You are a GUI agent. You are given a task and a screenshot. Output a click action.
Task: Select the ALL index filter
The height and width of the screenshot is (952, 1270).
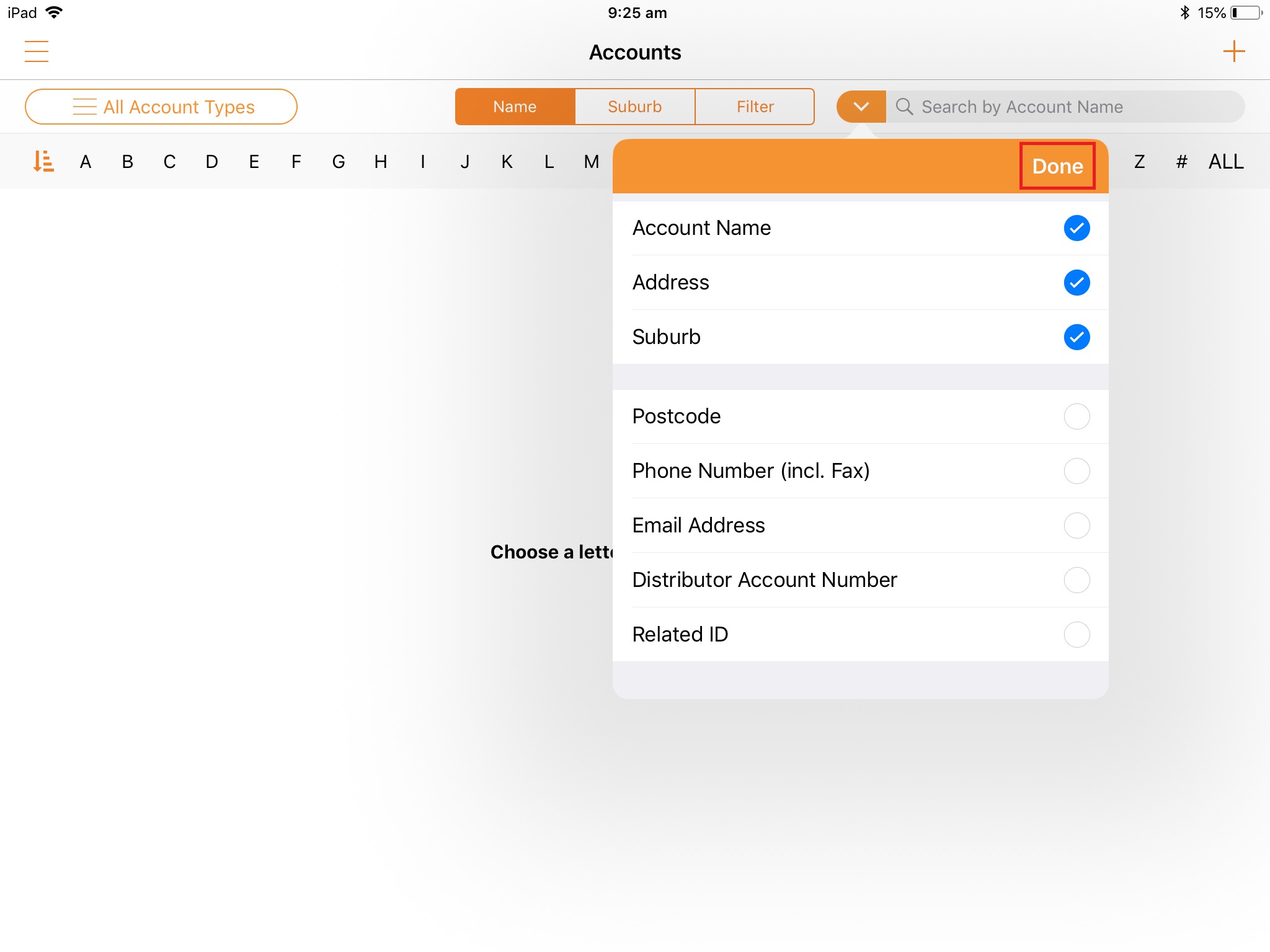pyautogui.click(x=1225, y=162)
